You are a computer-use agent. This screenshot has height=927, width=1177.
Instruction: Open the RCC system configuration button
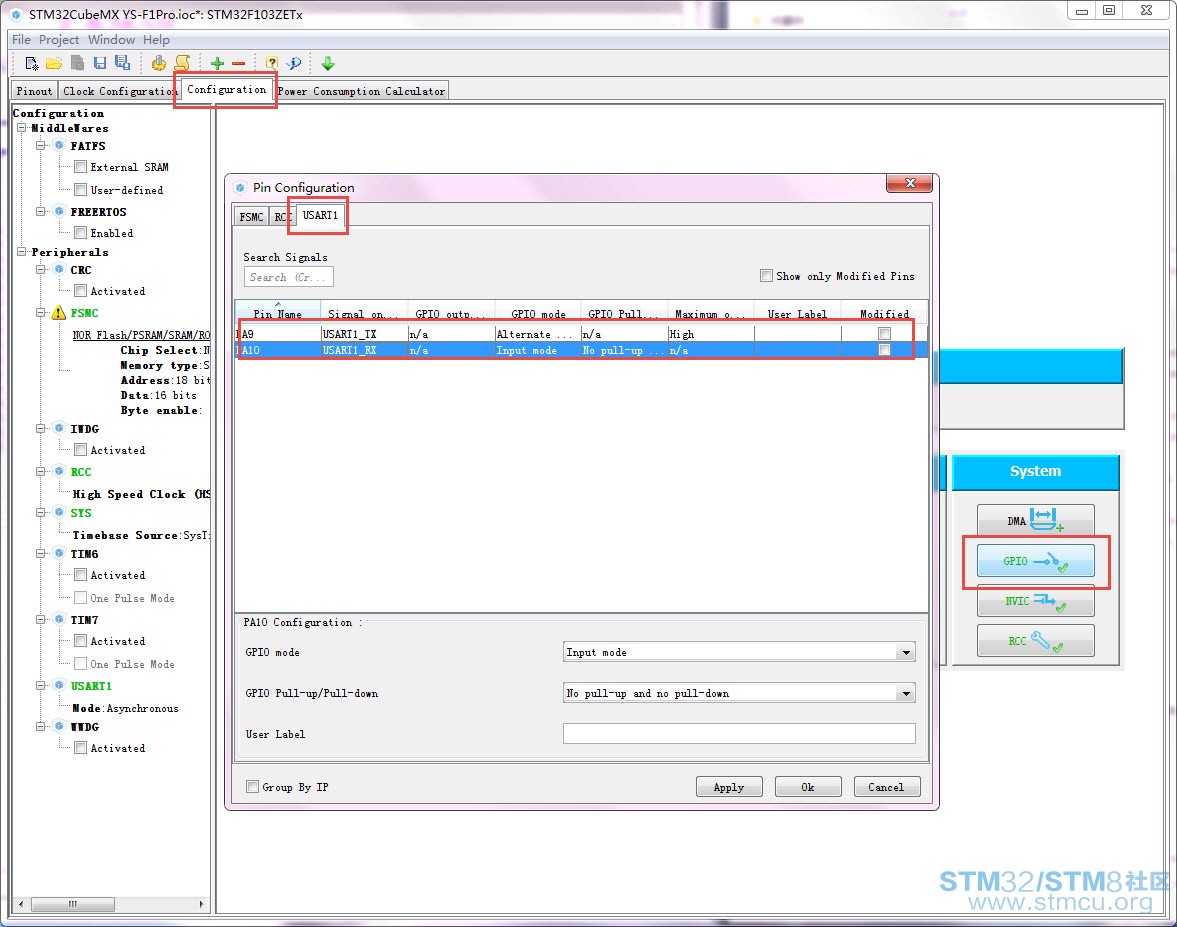1035,641
